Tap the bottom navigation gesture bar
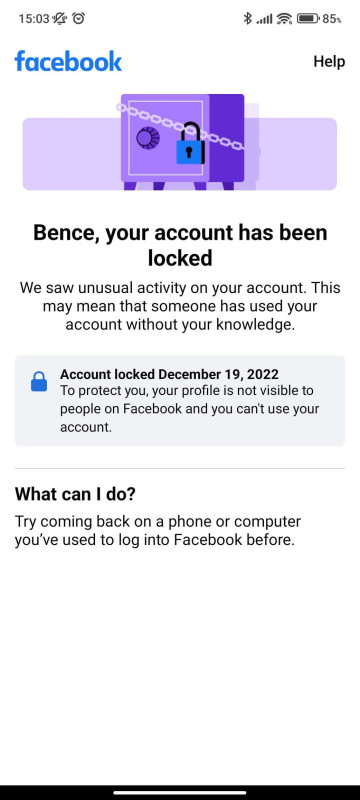Image resolution: width=360 pixels, height=800 pixels. (x=180, y=793)
